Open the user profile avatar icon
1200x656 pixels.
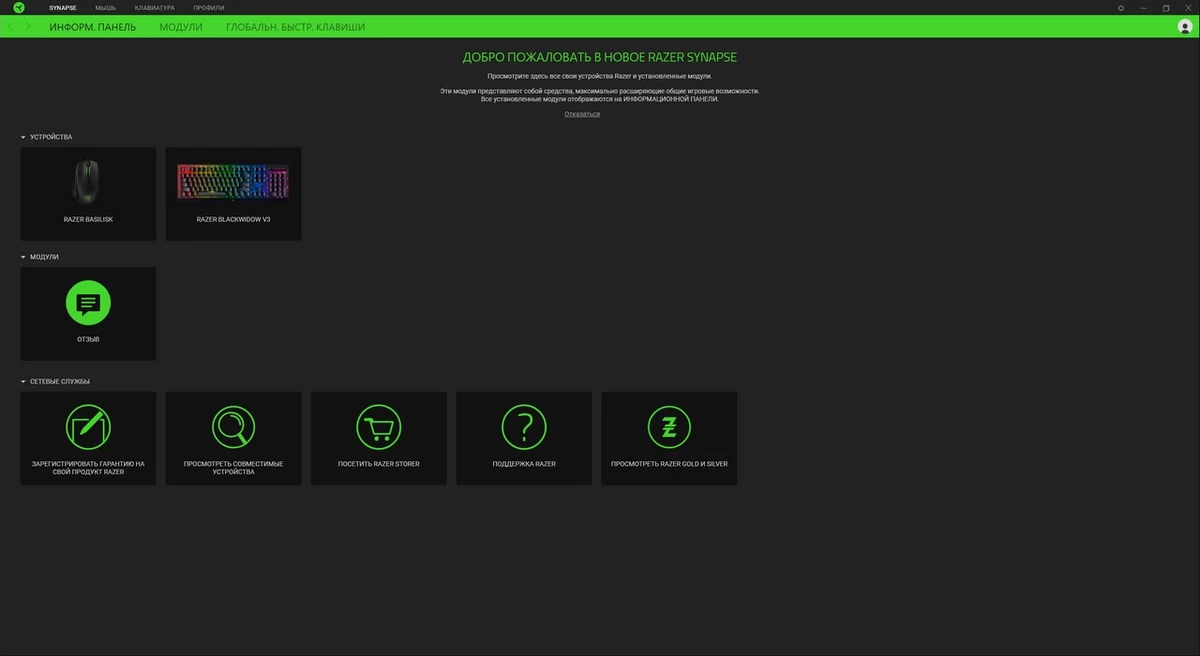point(1185,27)
